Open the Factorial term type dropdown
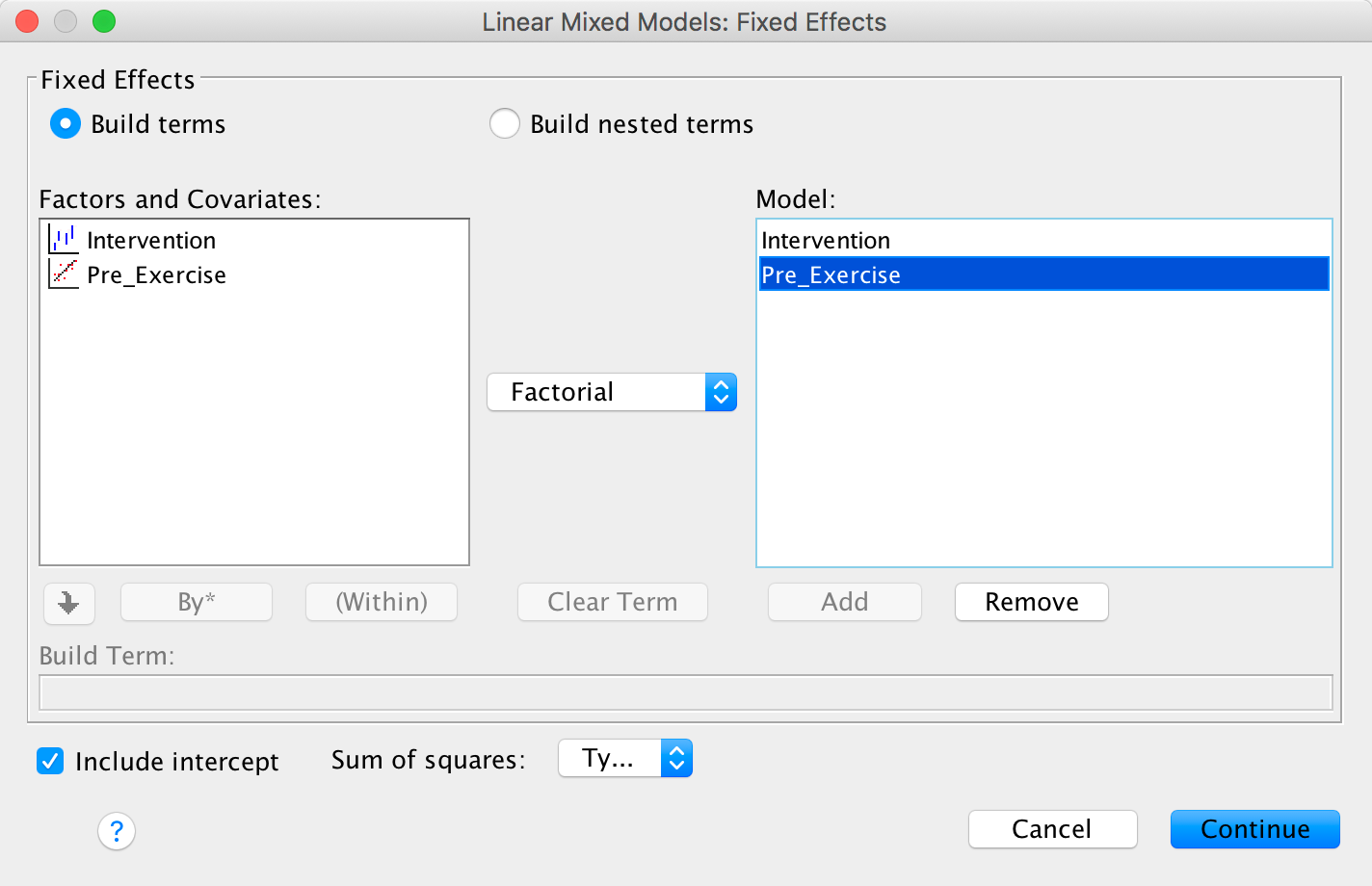Viewport: 1372px width, 886px height. (612, 392)
